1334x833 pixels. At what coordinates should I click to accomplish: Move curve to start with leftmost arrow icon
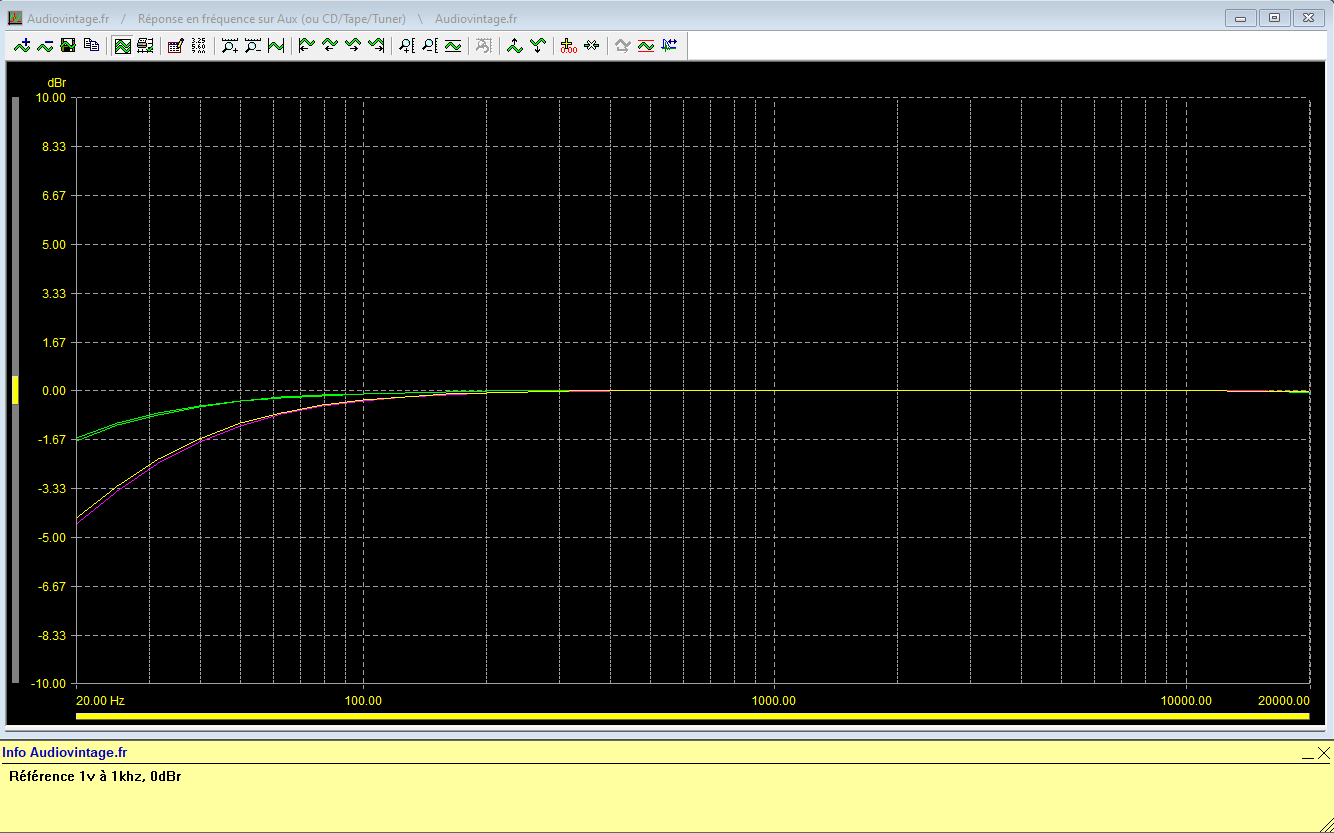pos(306,45)
